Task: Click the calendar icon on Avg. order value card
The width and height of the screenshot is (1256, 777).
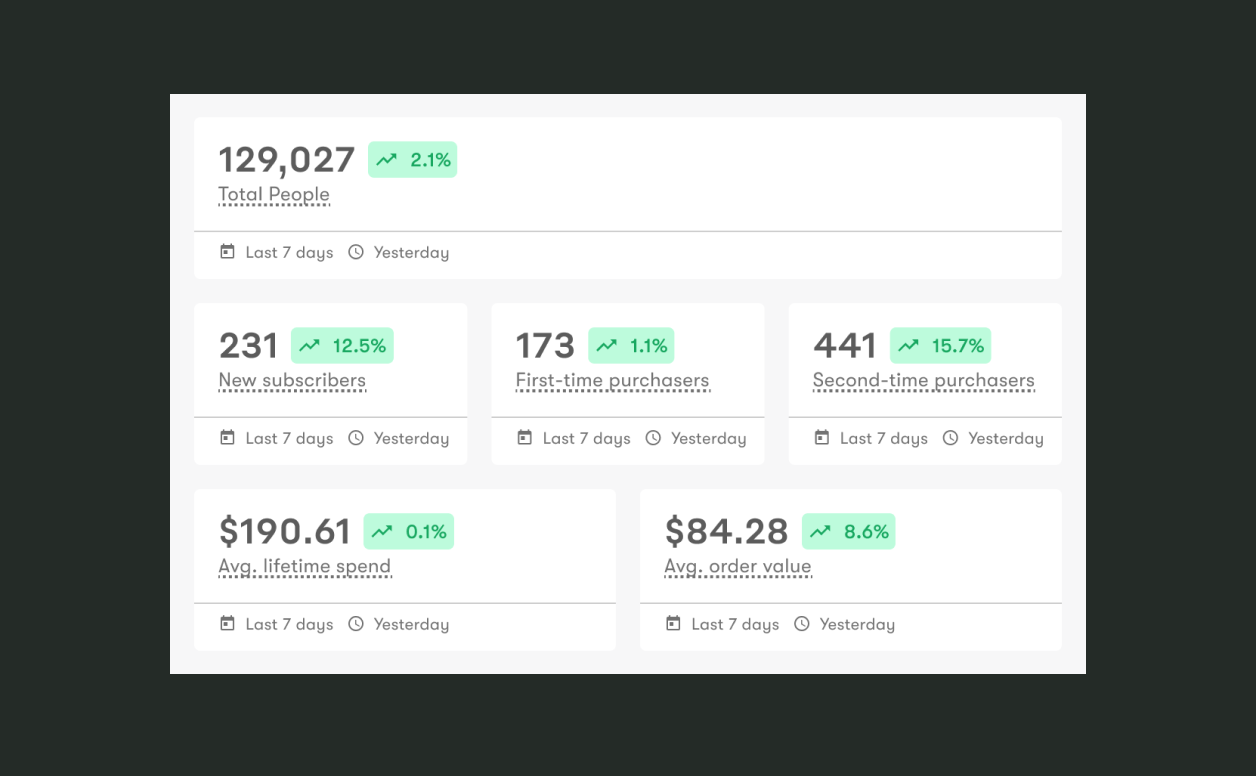Action: pyautogui.click(x=673, y=624)
